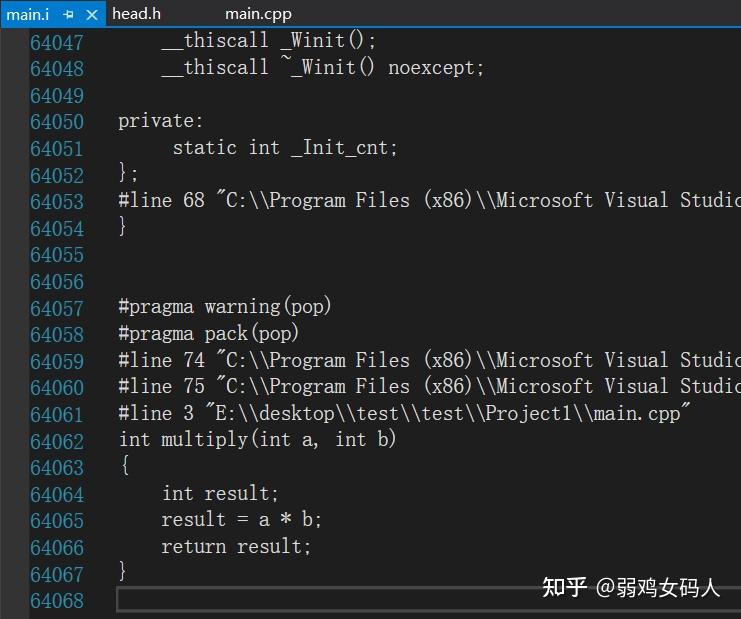Click the 'private:' access specifier

click(160, 121)
